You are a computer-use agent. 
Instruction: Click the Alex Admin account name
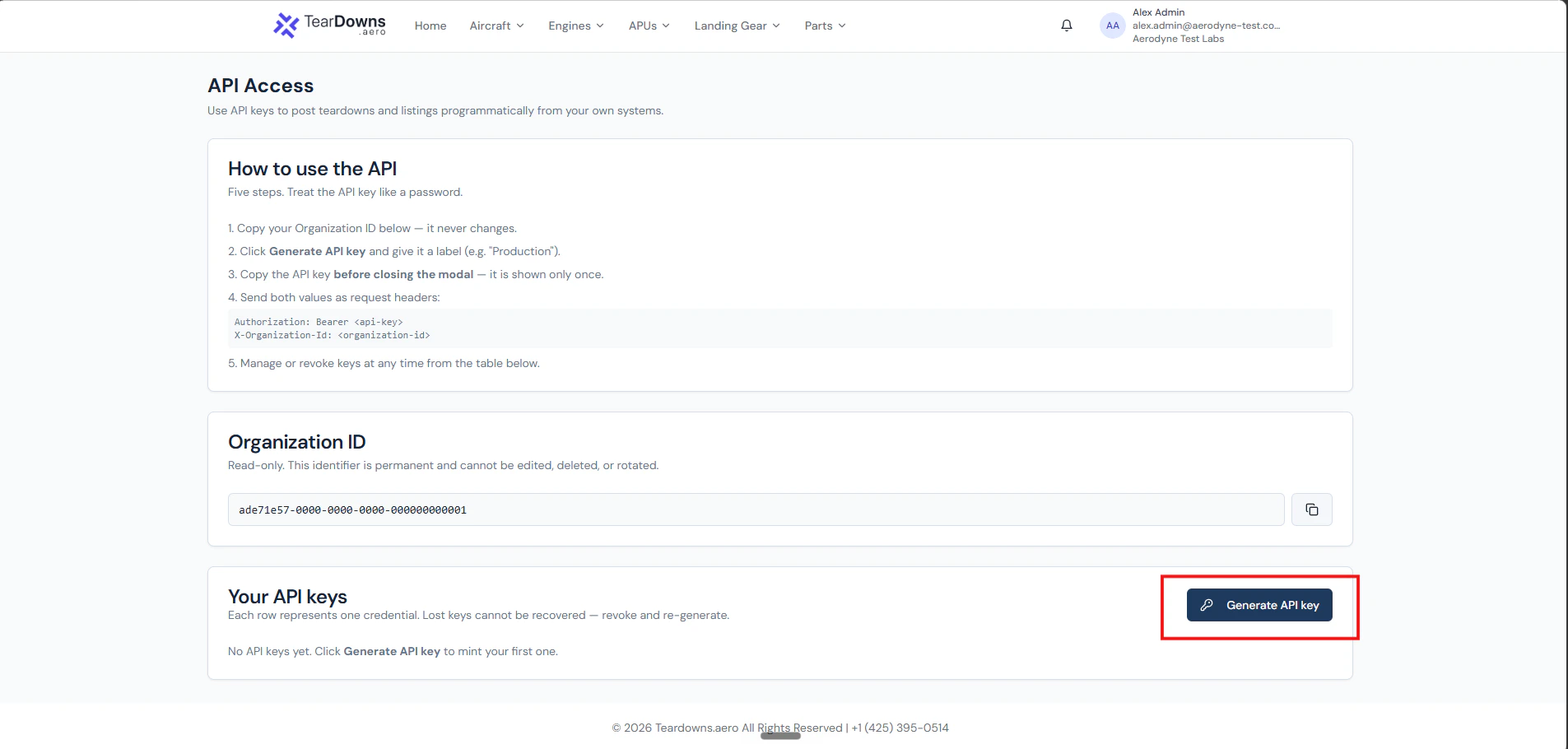tap(1158, 12)
